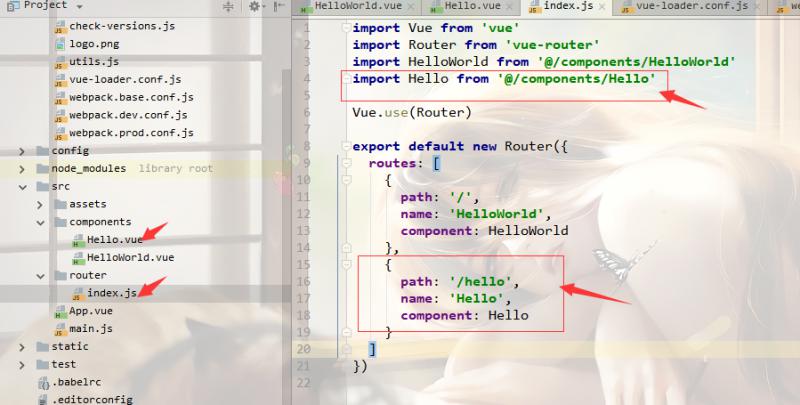Click the Scroll from Source icon in Project panel
The width and height of the screenshot is (800, 405).
[x=228, y=7]
